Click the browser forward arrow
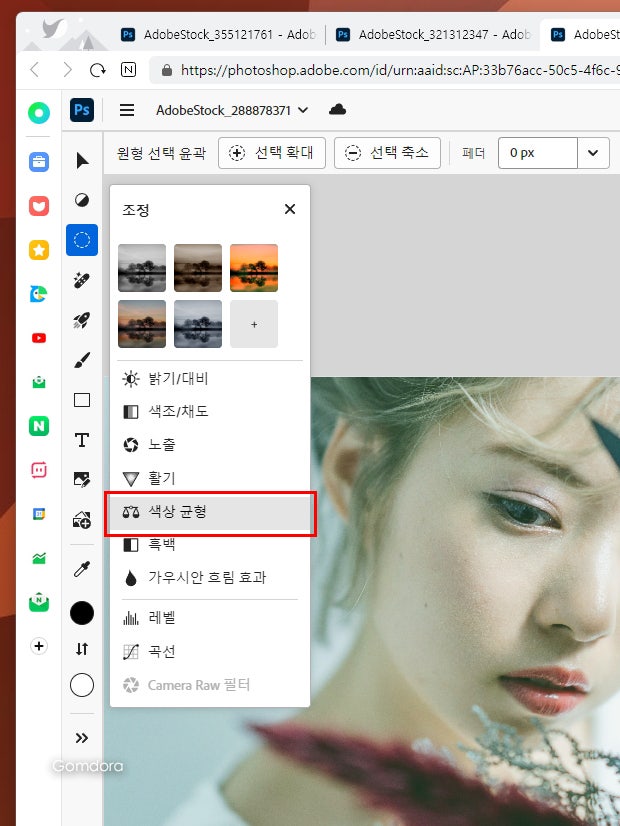This screenshot has width=620, height=826. [67, 70]
